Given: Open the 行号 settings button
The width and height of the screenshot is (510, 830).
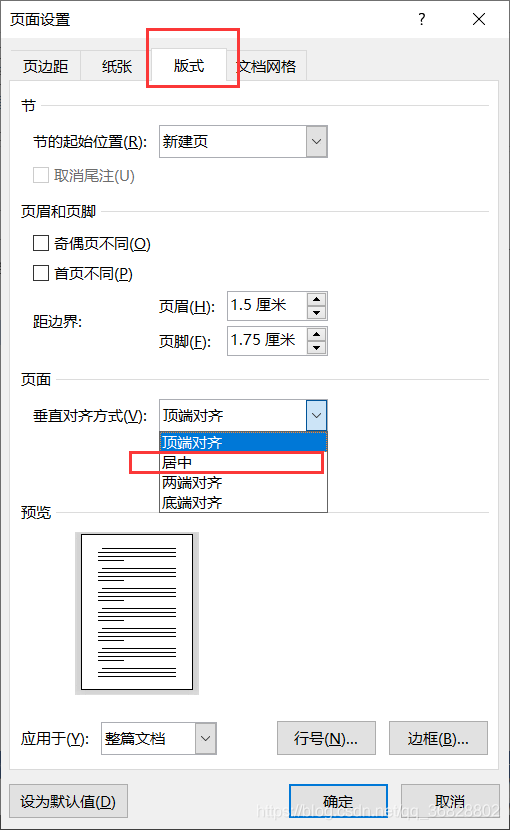Looking at the screenshot, I should coord(326,738).
